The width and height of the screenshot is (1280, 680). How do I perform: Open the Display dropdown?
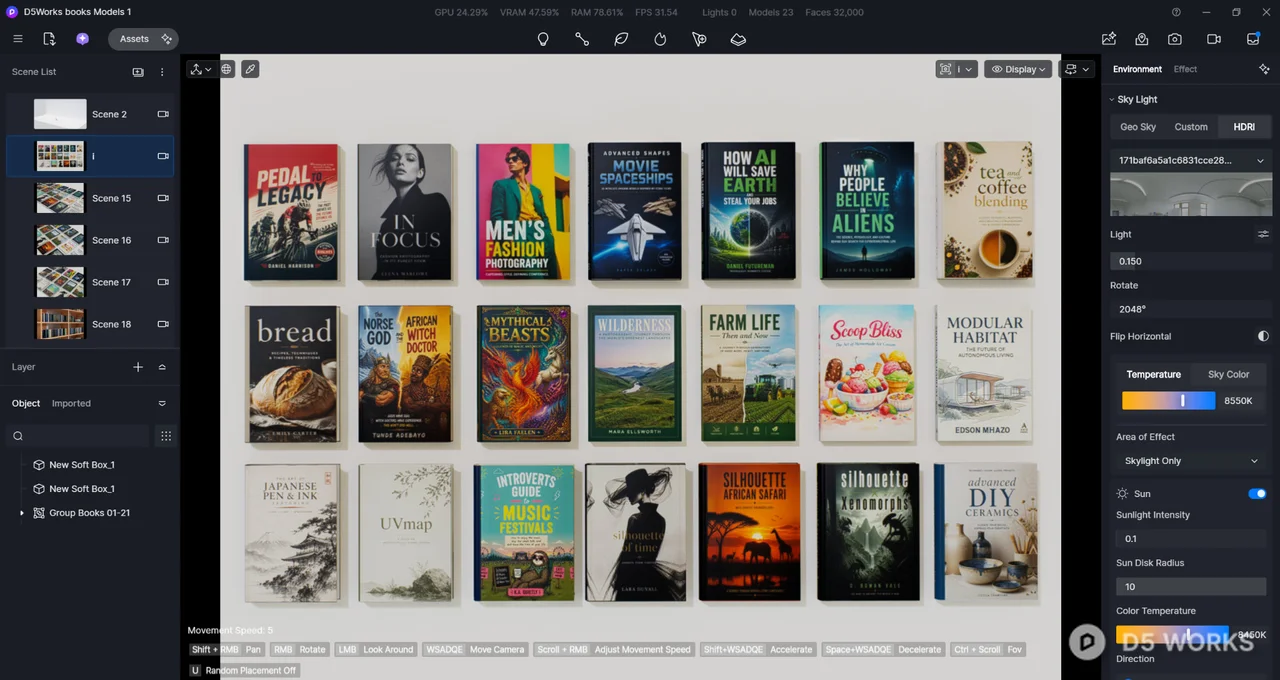point(1018,69)
